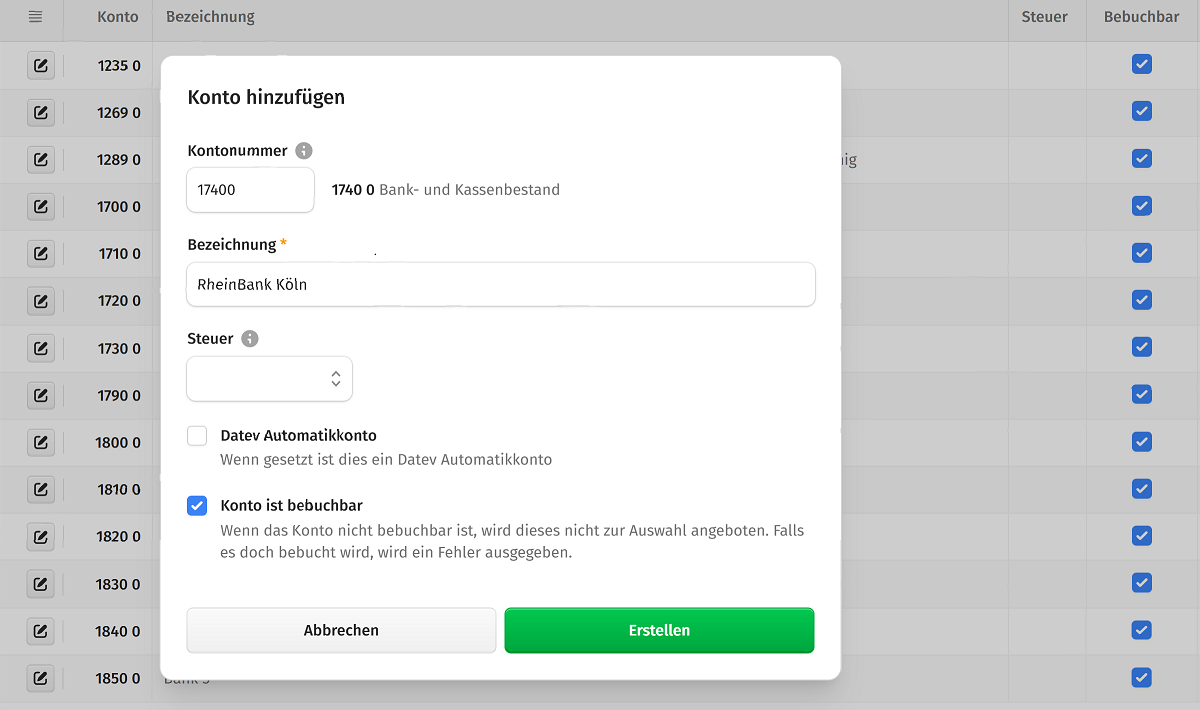Toggle Bebuchbar checkbox for account 1269 0
1200x710 pixels.
tap(1142, 112)
